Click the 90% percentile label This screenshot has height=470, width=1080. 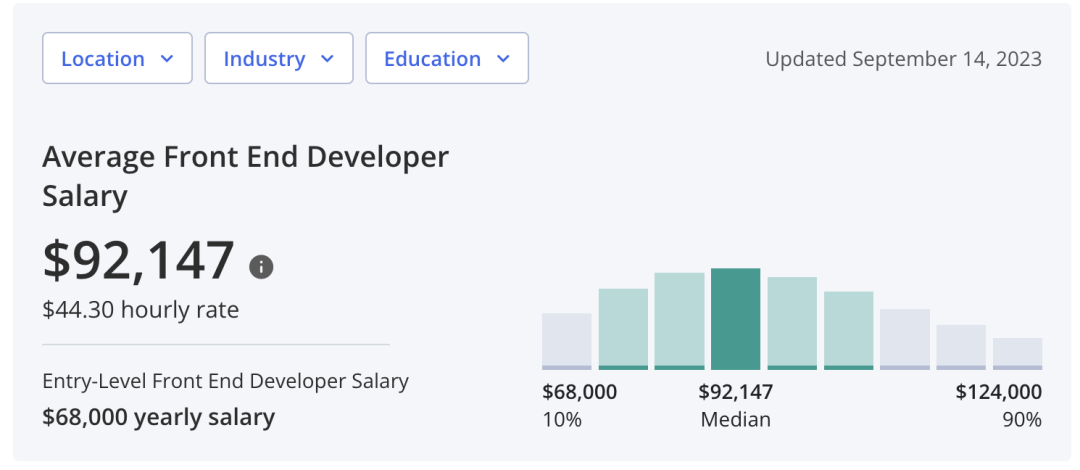[x=1021, y=419]
